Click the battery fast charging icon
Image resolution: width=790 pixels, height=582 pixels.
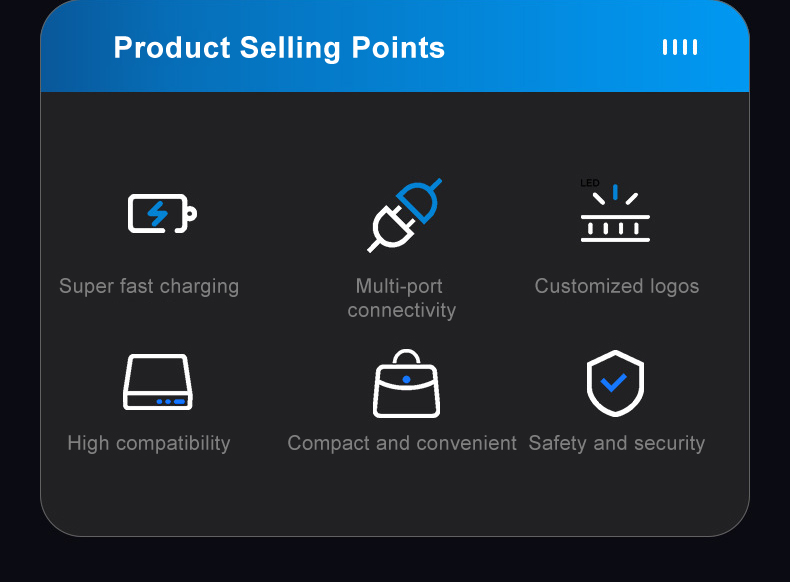[162, 214]
